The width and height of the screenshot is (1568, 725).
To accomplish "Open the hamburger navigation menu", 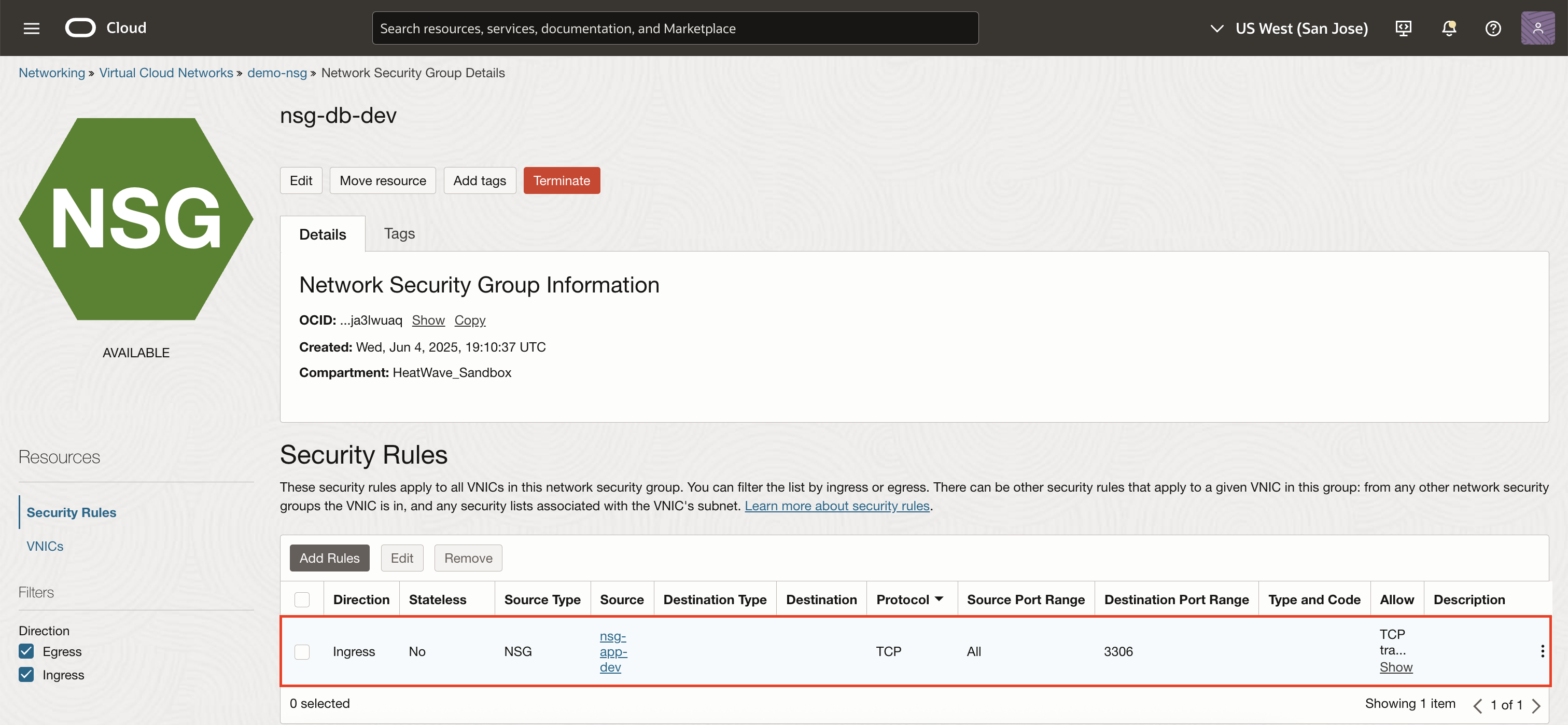I will pos(32,28).
